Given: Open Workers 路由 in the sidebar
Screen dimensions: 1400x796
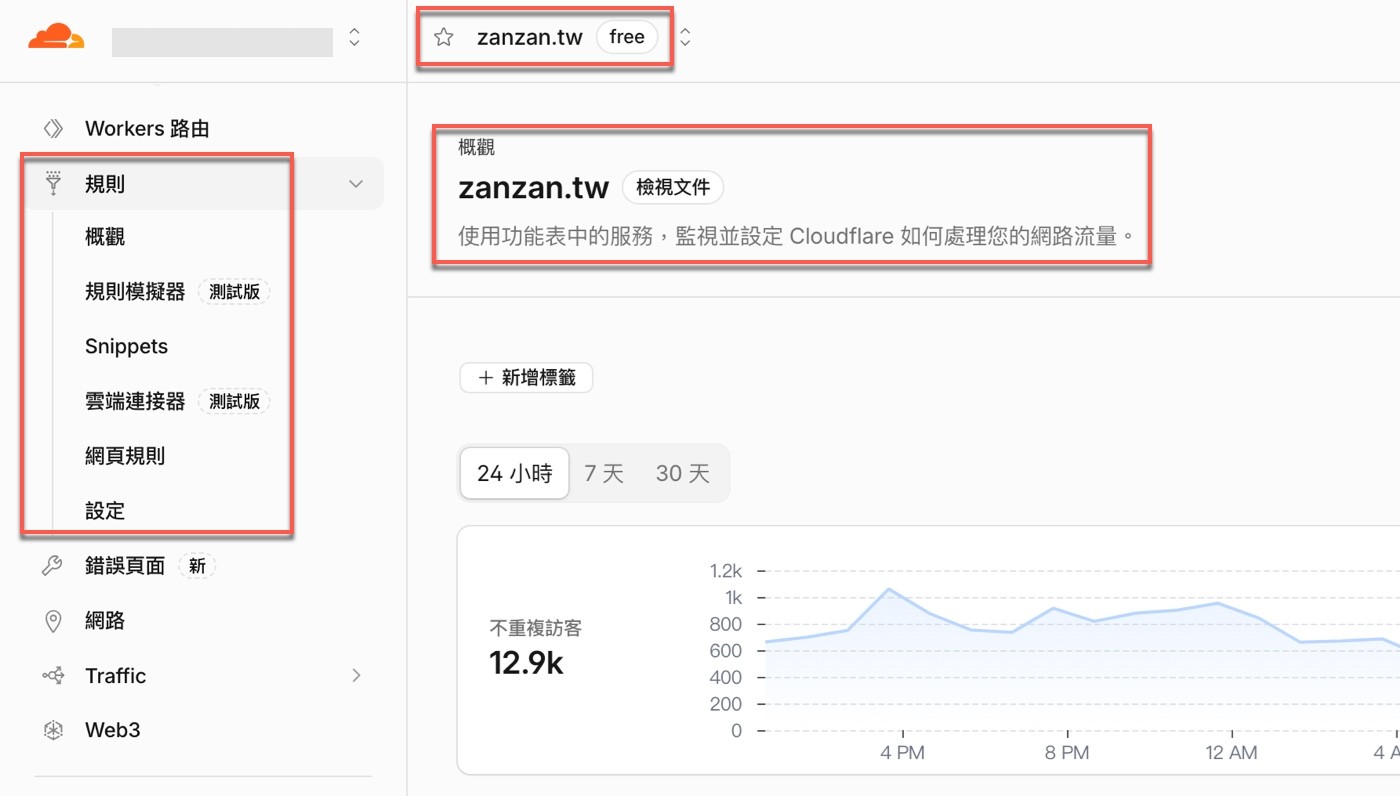Looking at the screenshot, I should pos(147,129).
